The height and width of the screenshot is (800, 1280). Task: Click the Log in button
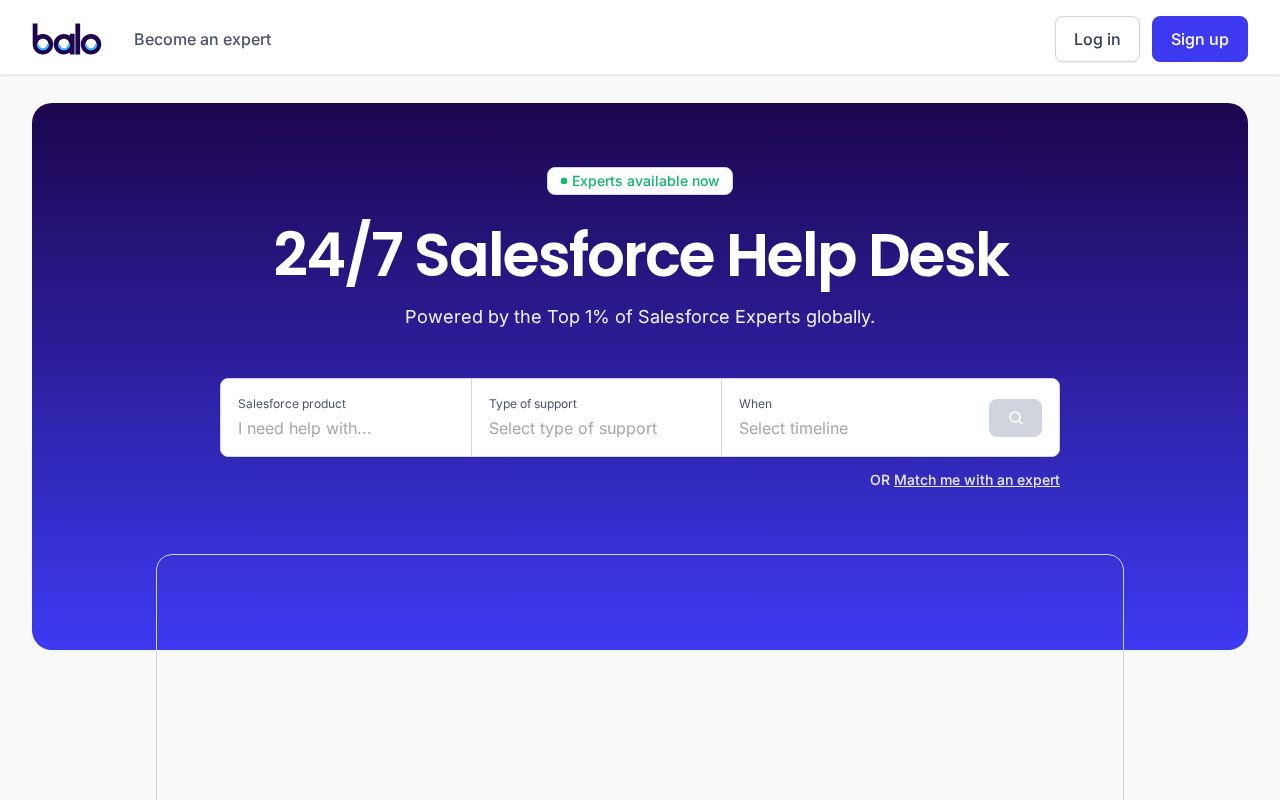pos(1097,39)
